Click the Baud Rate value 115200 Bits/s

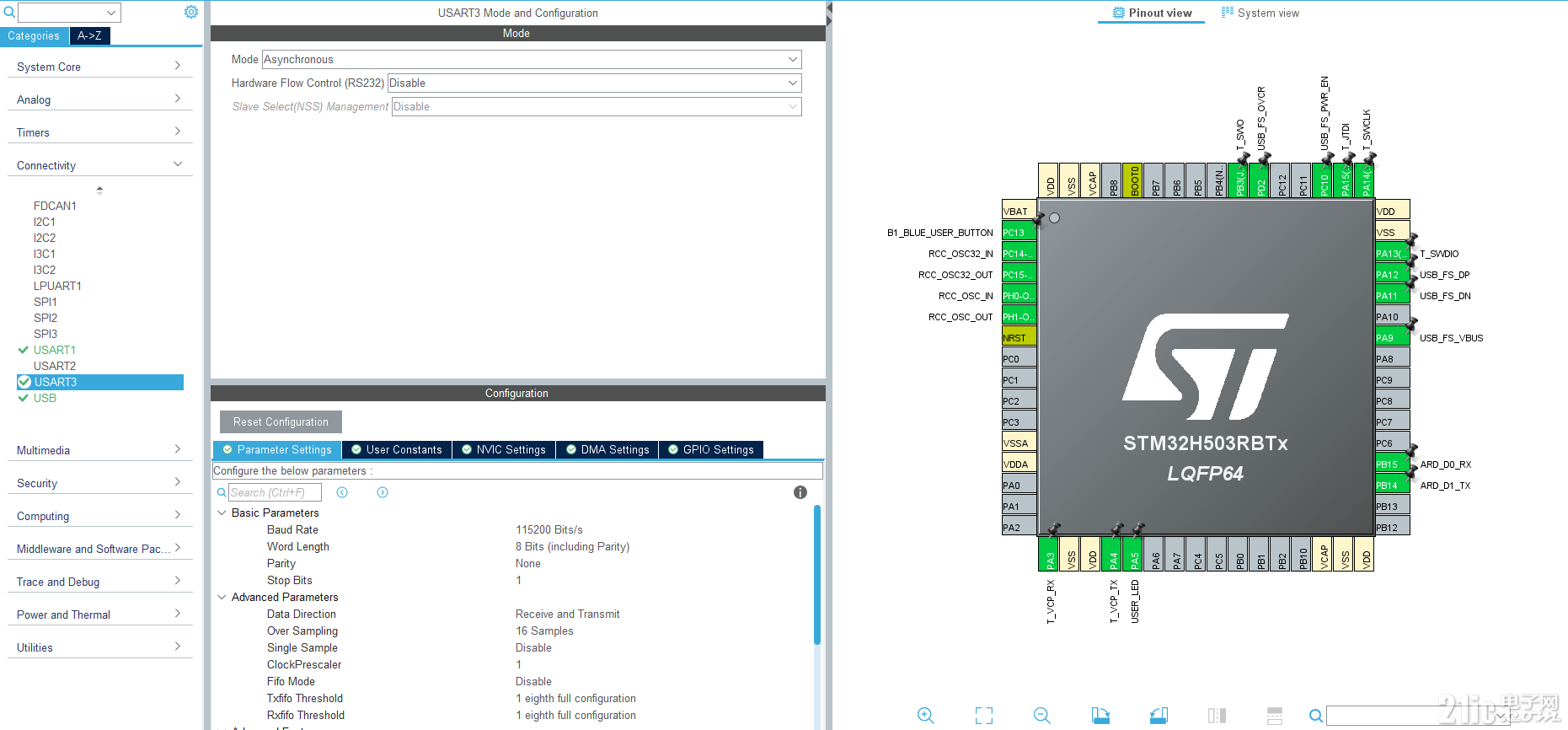pyautogui.click(x=549, y=529)
